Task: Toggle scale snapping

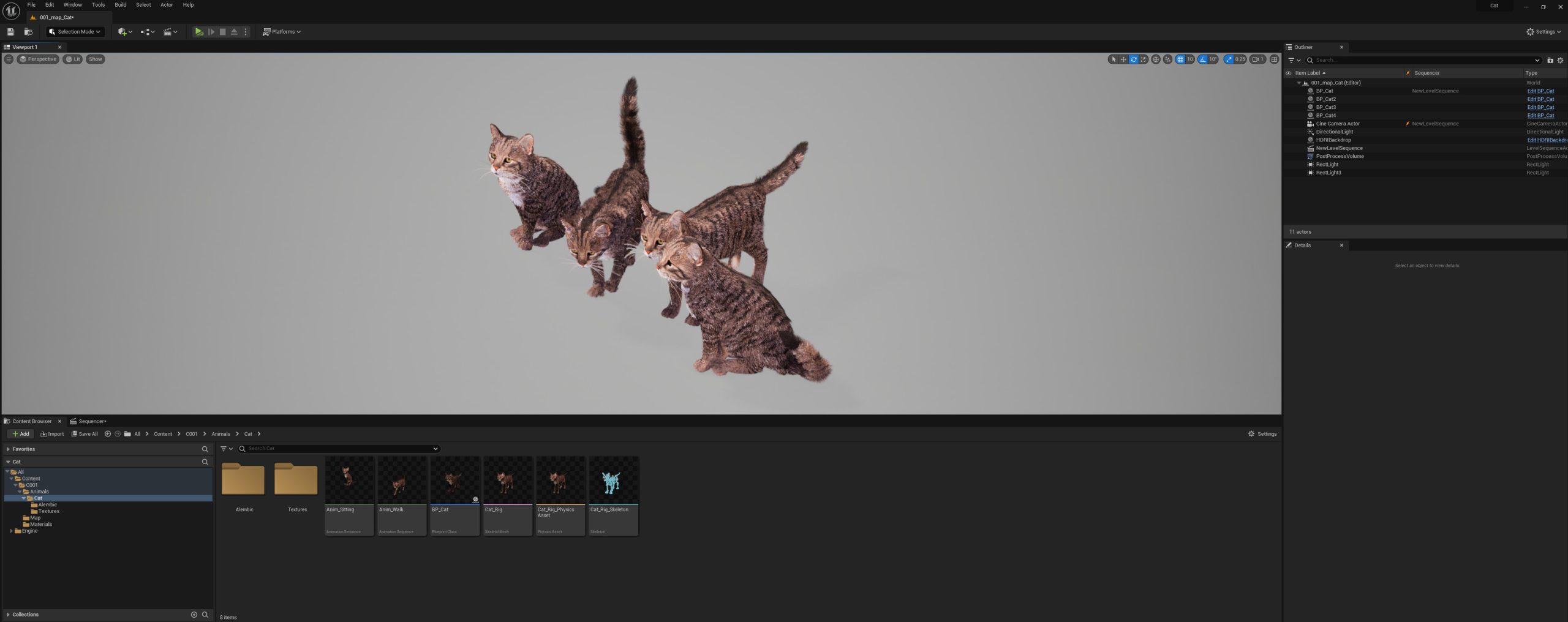Action: [x=1229, y=59]
